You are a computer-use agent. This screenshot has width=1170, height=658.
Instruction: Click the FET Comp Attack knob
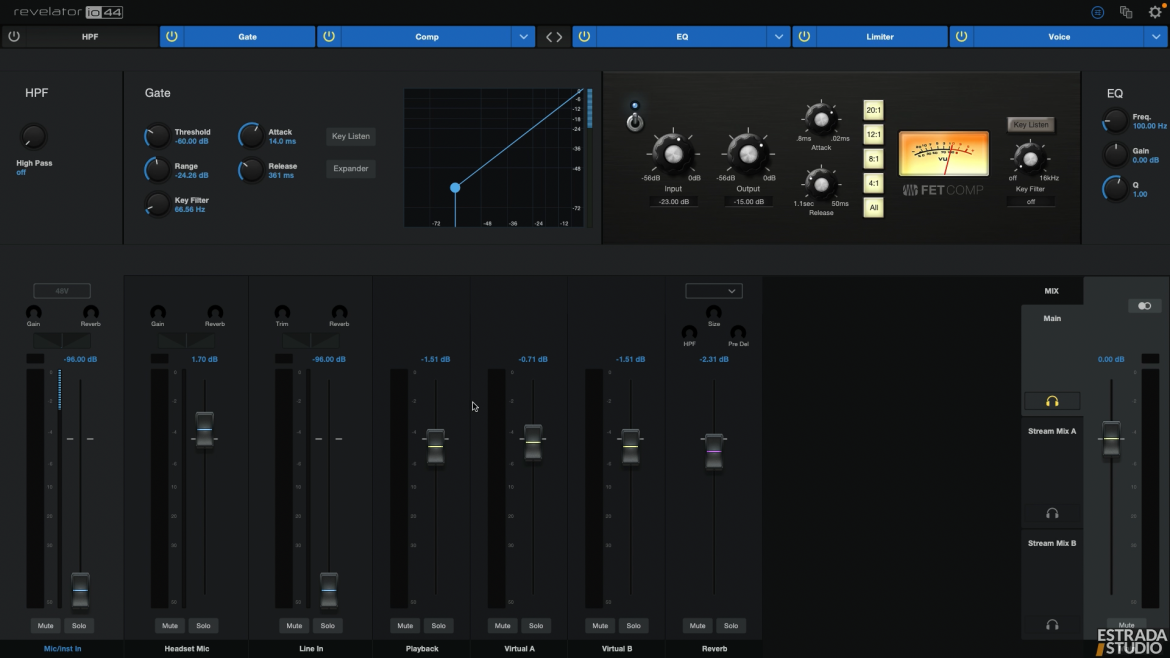821,119
